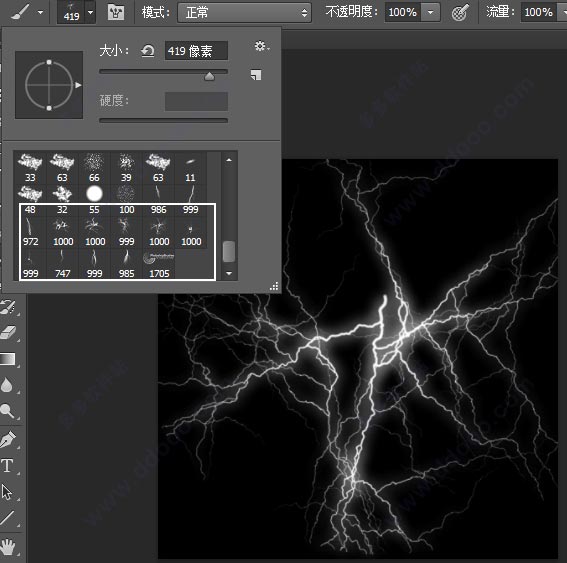This screenshot has height=563, width=567.
Task: Expand the opacity 100% dropdown arrow
Action: 430,12
